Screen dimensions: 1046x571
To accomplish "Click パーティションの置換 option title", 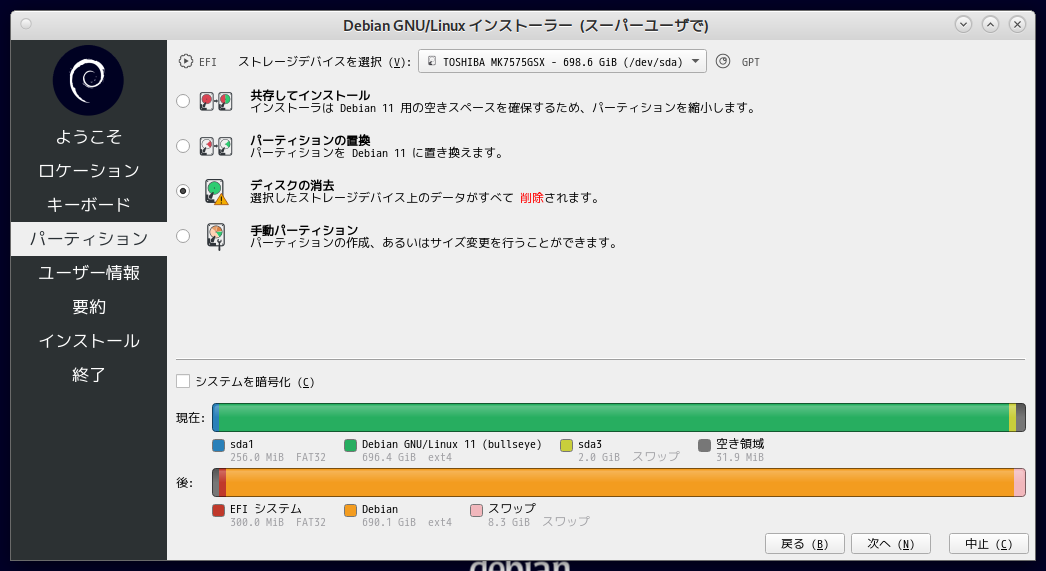I will click(310, 140).
